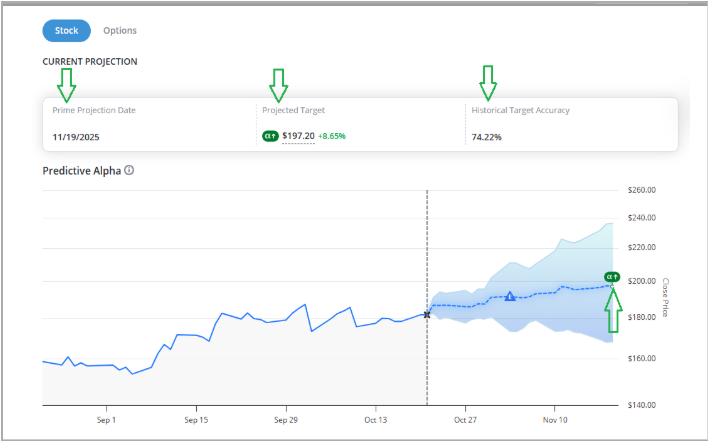Switch to the Options tab
The height and width of the screenshot is (441, 708).
pyautogui.click(x=120, y=31)
